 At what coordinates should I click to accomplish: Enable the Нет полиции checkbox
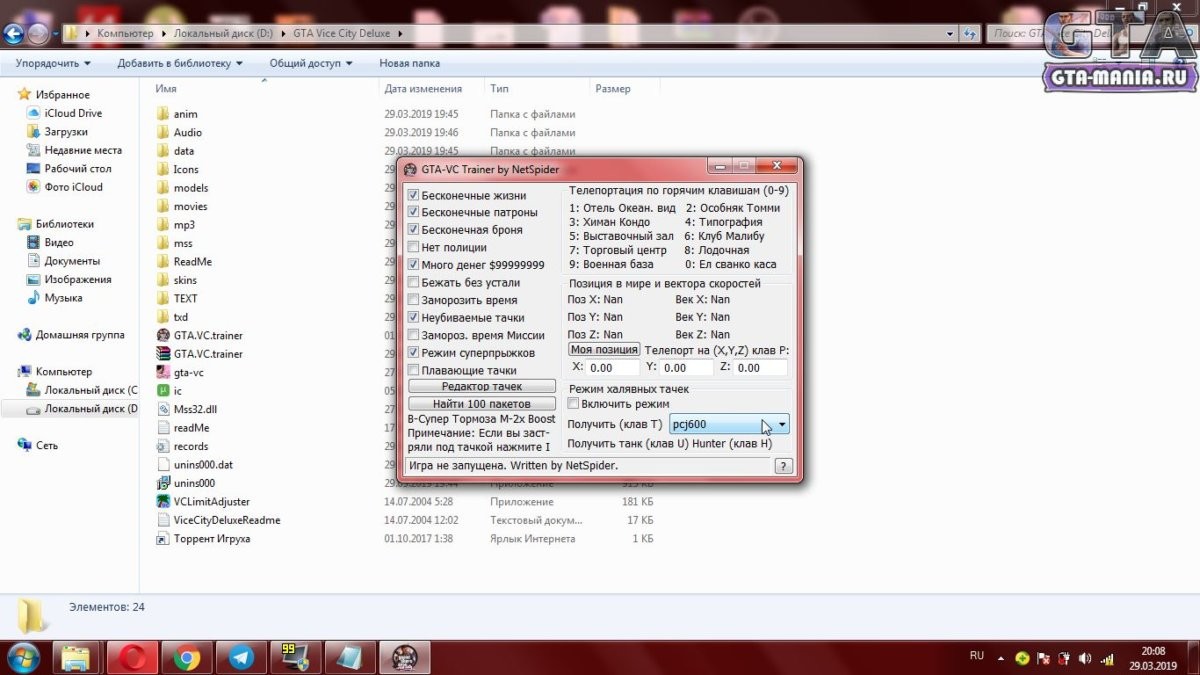point(414,248)
